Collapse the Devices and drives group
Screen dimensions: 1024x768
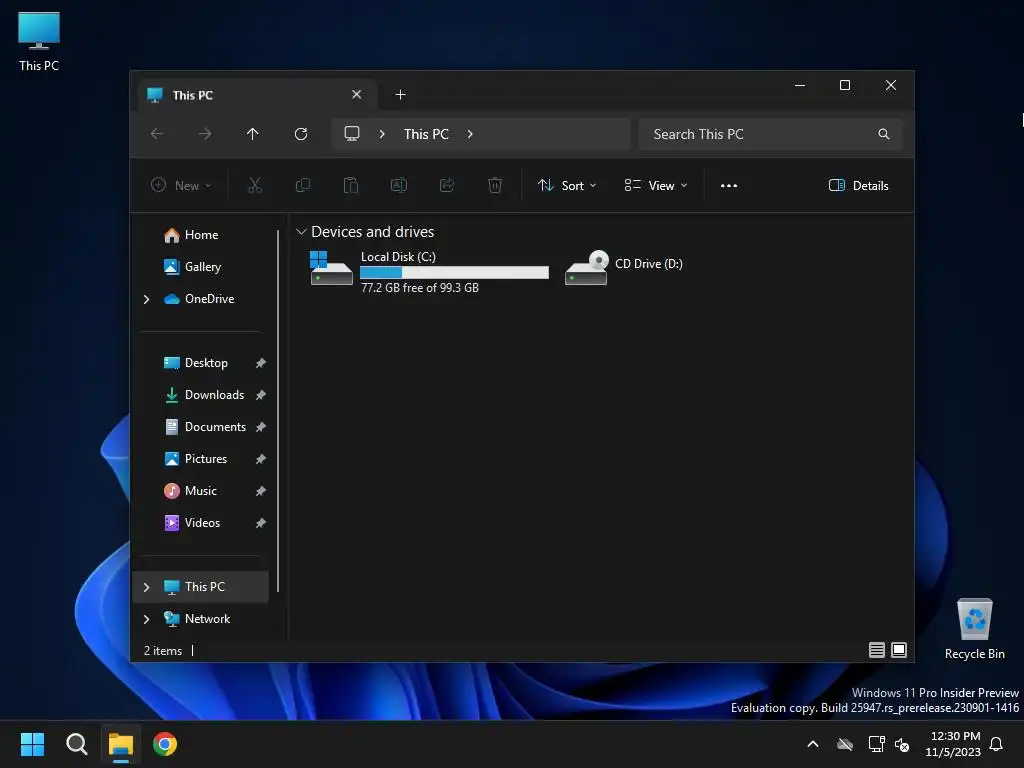tap(301, 232)
